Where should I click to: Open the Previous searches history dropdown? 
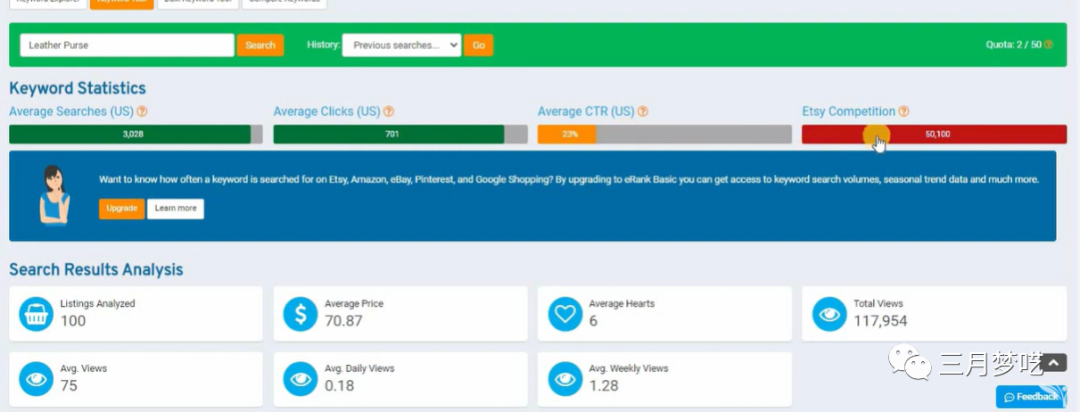click(x=402, y=45)
